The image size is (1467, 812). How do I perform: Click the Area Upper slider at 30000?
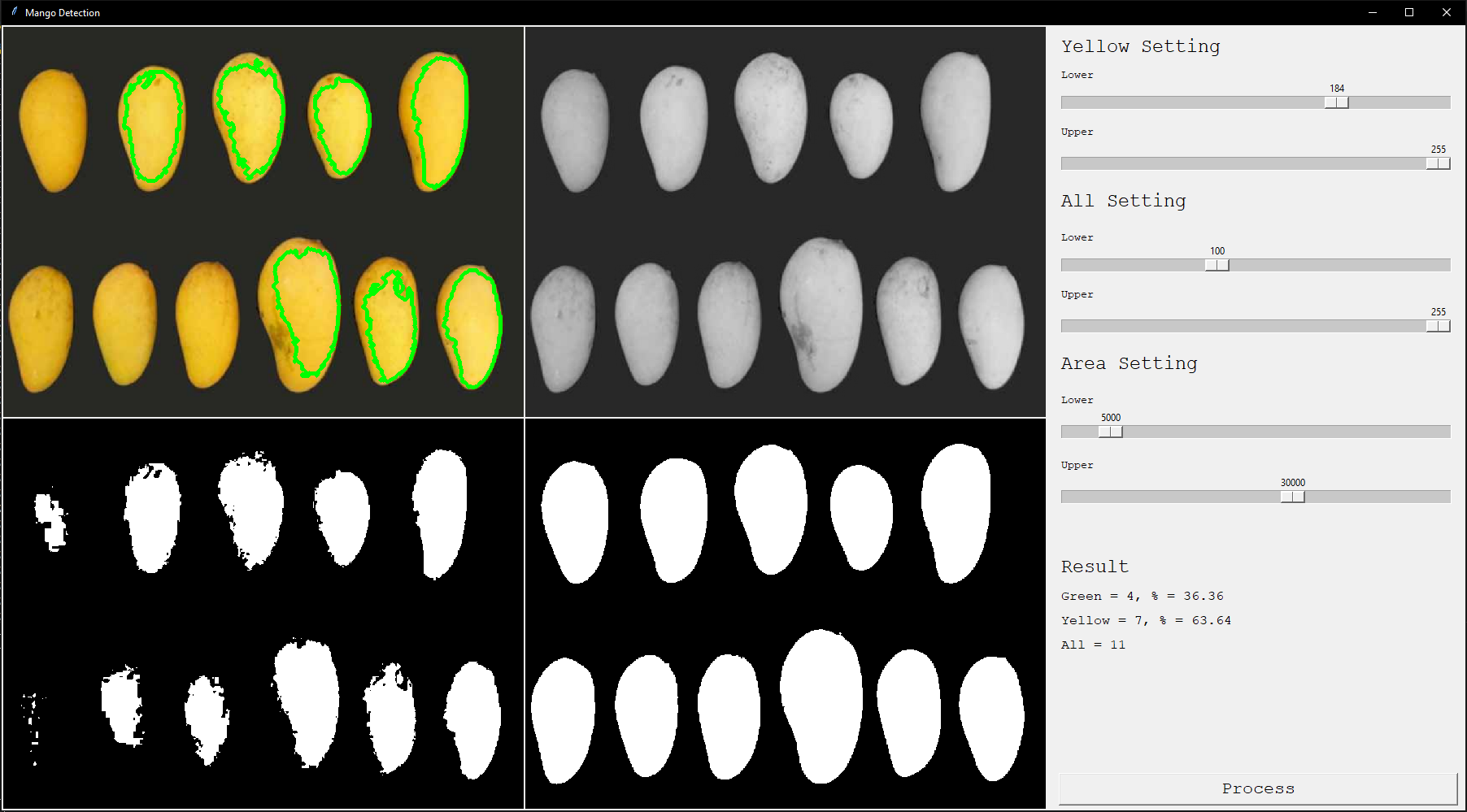1292,496
